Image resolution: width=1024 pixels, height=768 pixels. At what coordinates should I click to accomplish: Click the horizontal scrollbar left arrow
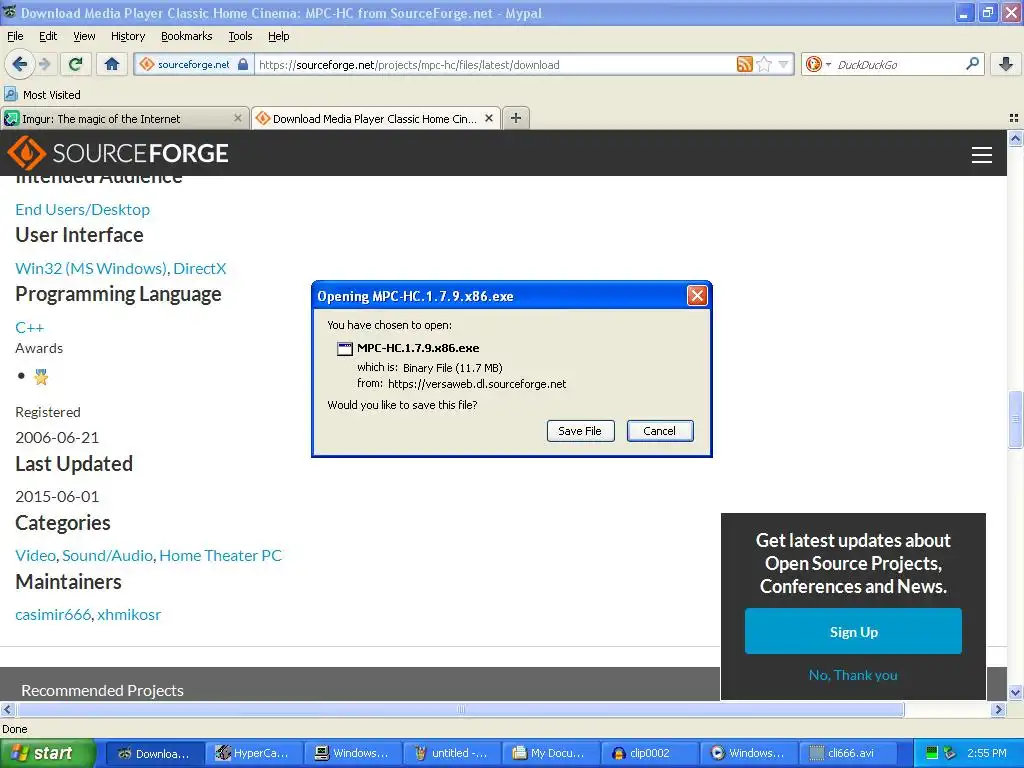pyautogui.click(x=7, y=709)
